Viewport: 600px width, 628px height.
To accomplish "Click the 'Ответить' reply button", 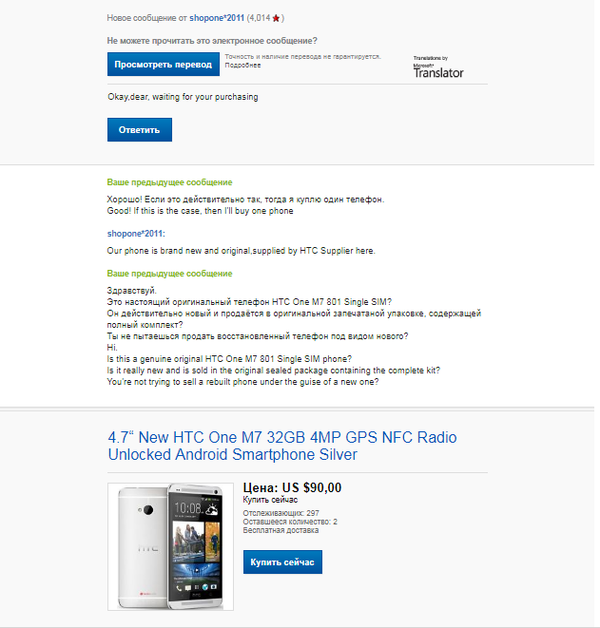I will click(x=139, y=130).
